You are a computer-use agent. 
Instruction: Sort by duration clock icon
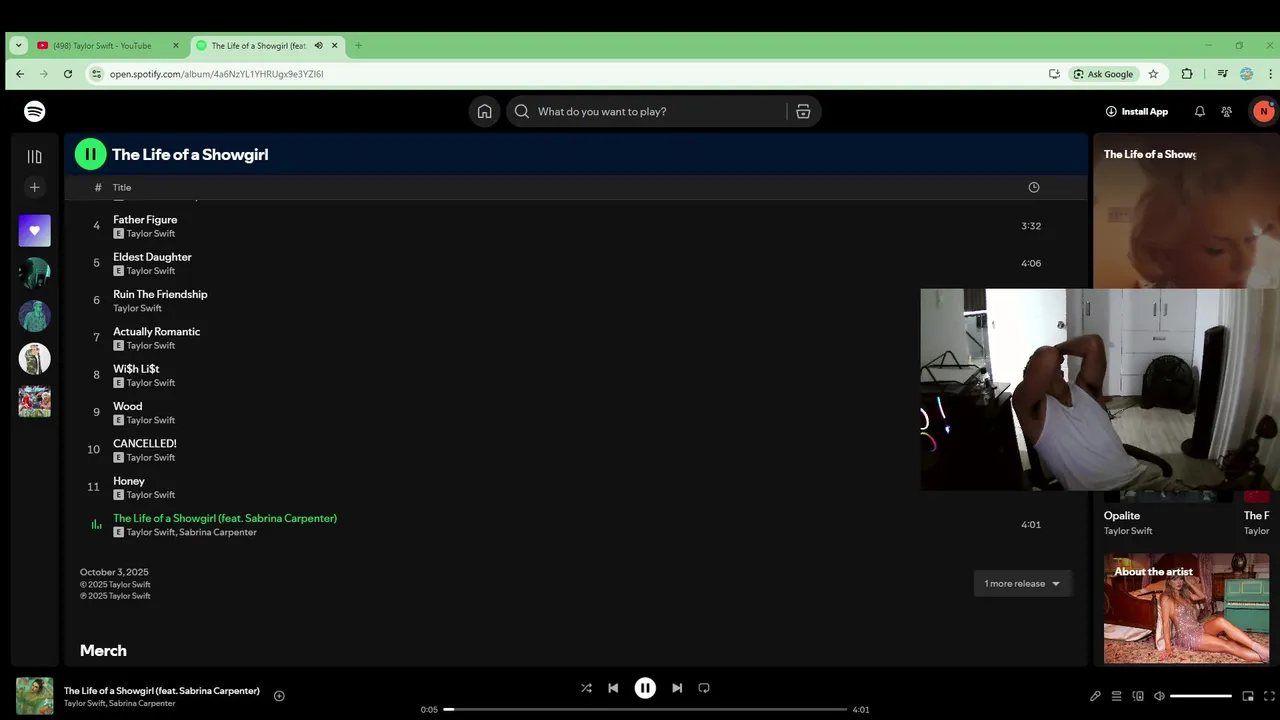tap(1034, 187)
